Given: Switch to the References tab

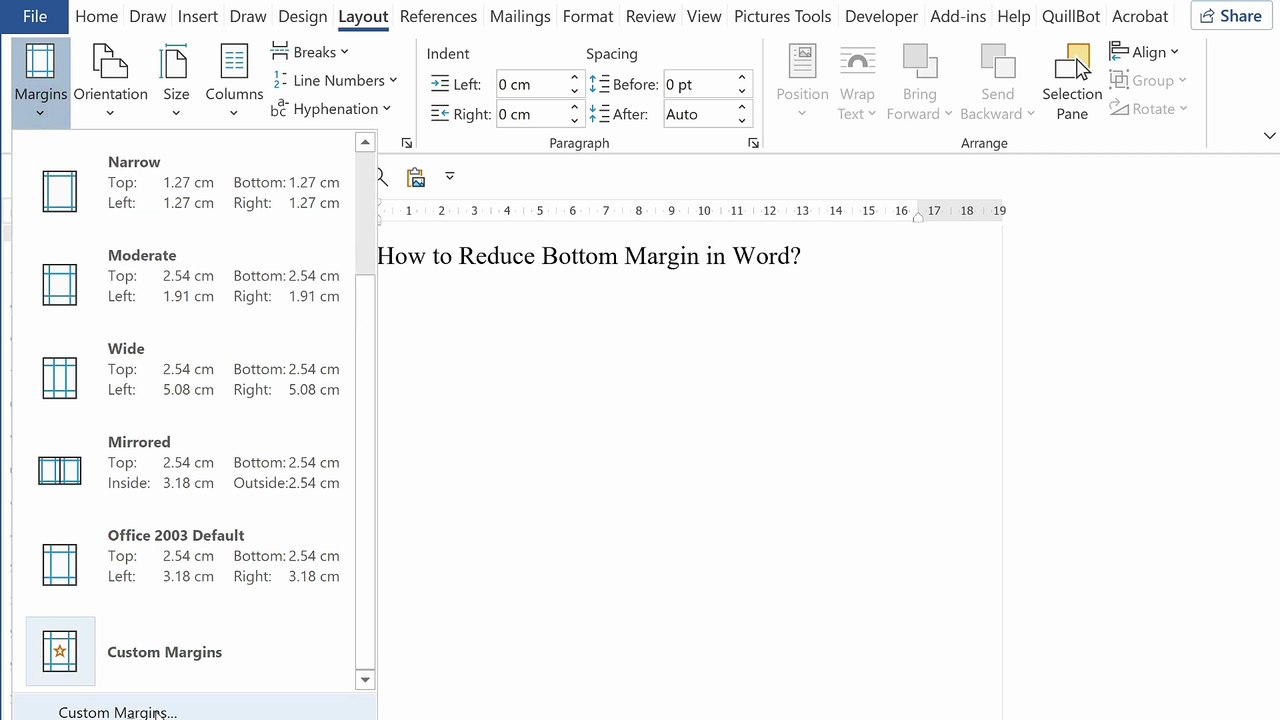Looking at the screenshot, I should 438,16.
